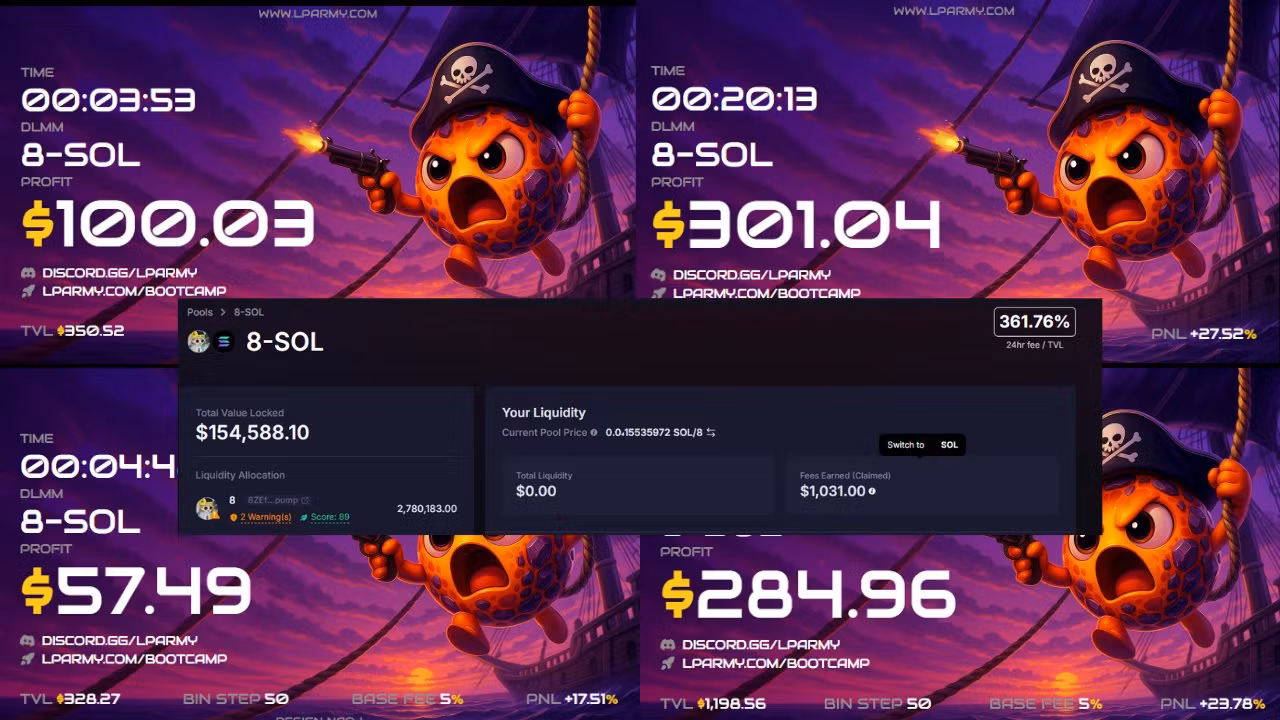Viewport: 1280px width, 720px height.
Task: Click LPARMY.COM/BOOTCAMP link in bottom-right card
Action: [776, 663]
